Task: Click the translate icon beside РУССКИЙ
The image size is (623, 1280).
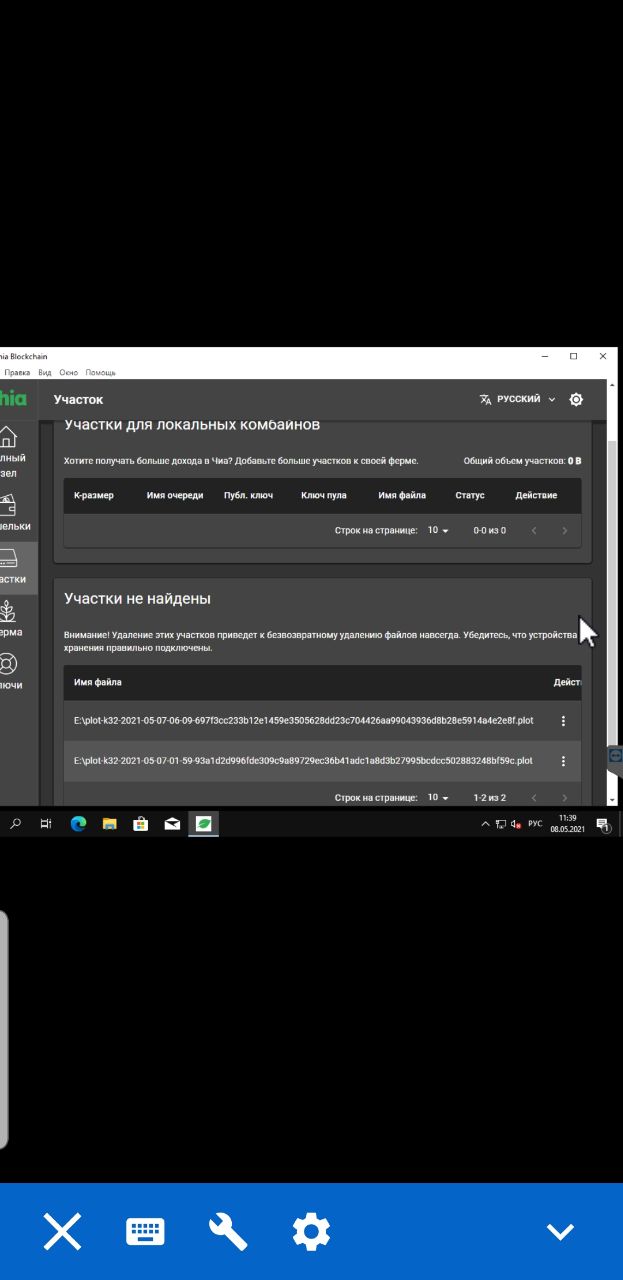Action: 485,399
